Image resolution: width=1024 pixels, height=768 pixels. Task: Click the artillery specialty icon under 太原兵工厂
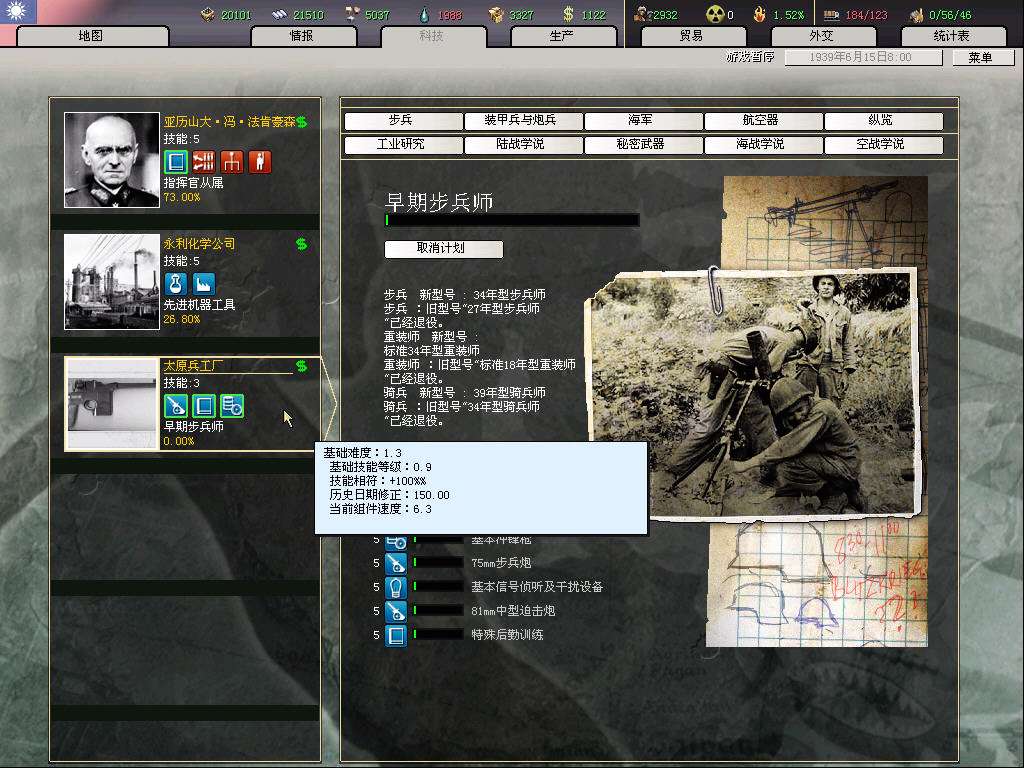(176, 405)
